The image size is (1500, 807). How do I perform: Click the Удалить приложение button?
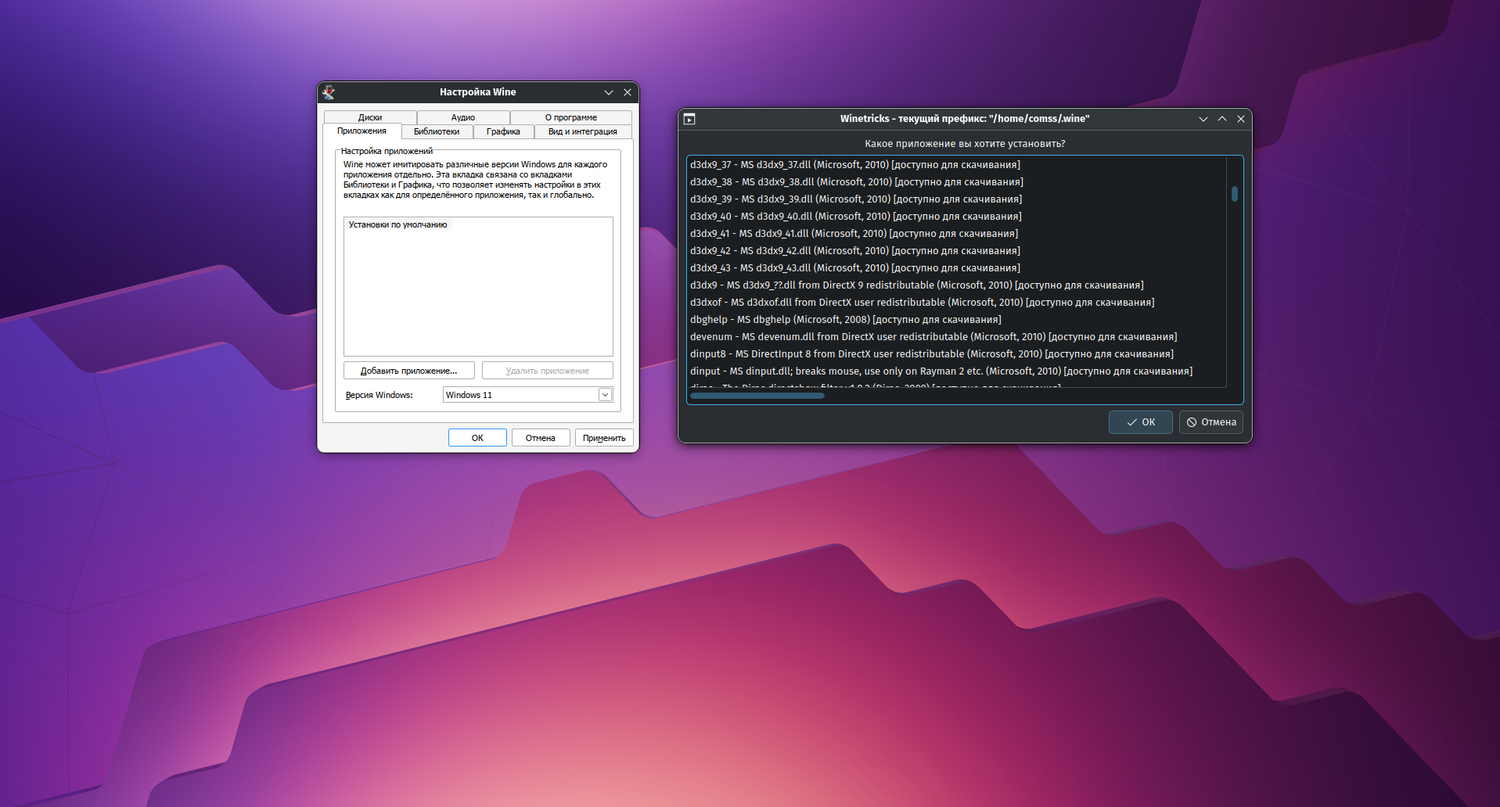pyautogui.click(x=547, y=370)
